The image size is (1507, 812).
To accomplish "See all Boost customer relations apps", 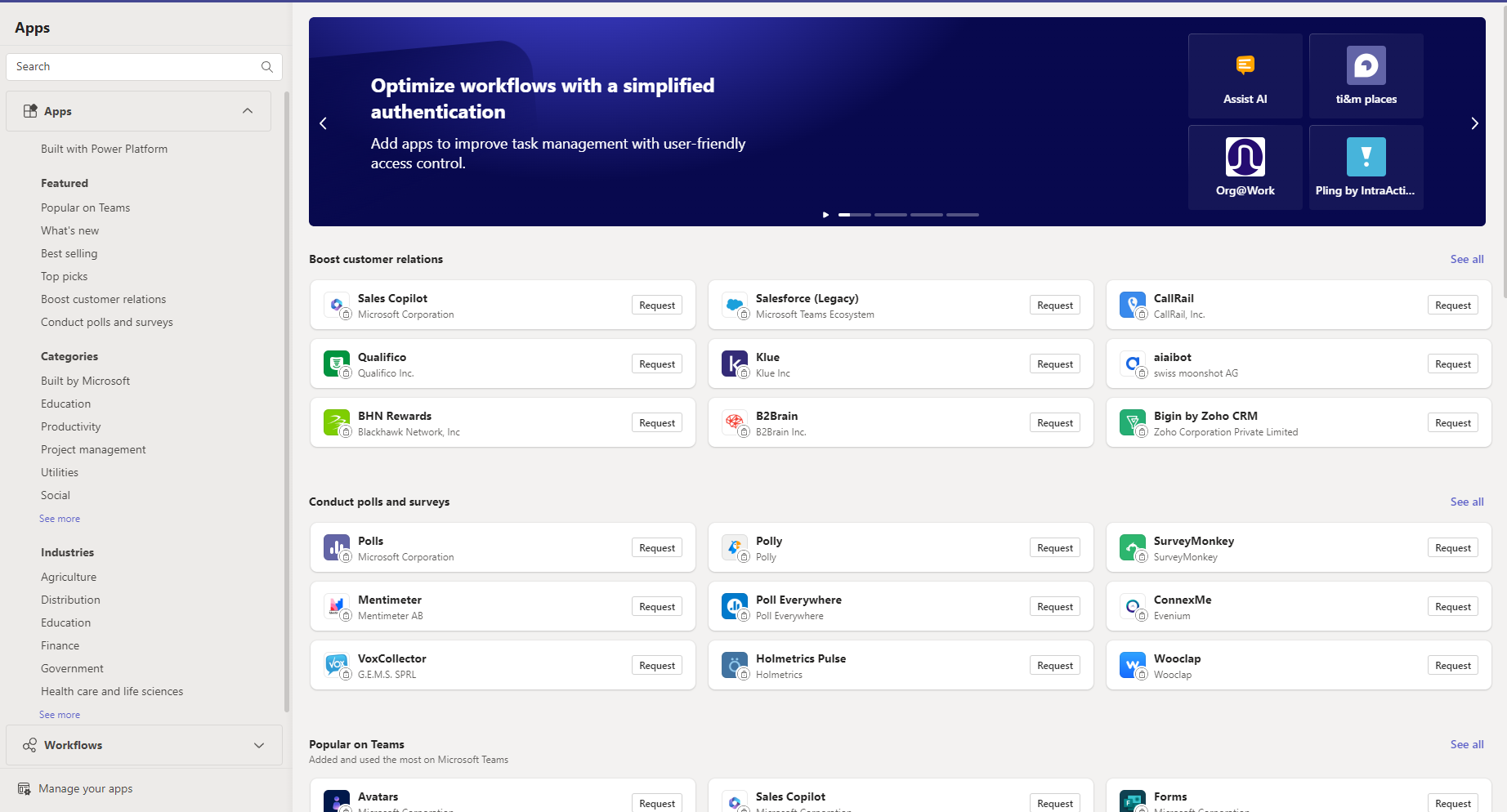I will point(1467,259).
